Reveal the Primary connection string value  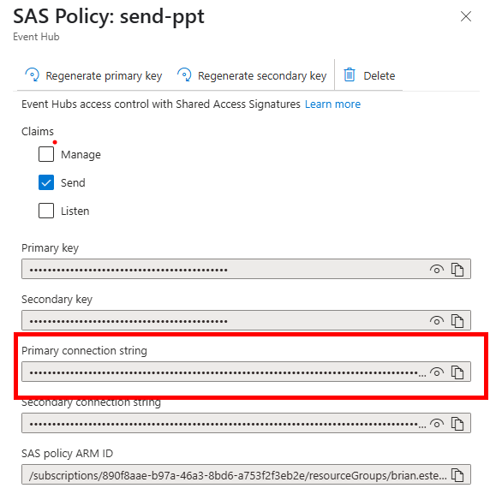[437, 372]
